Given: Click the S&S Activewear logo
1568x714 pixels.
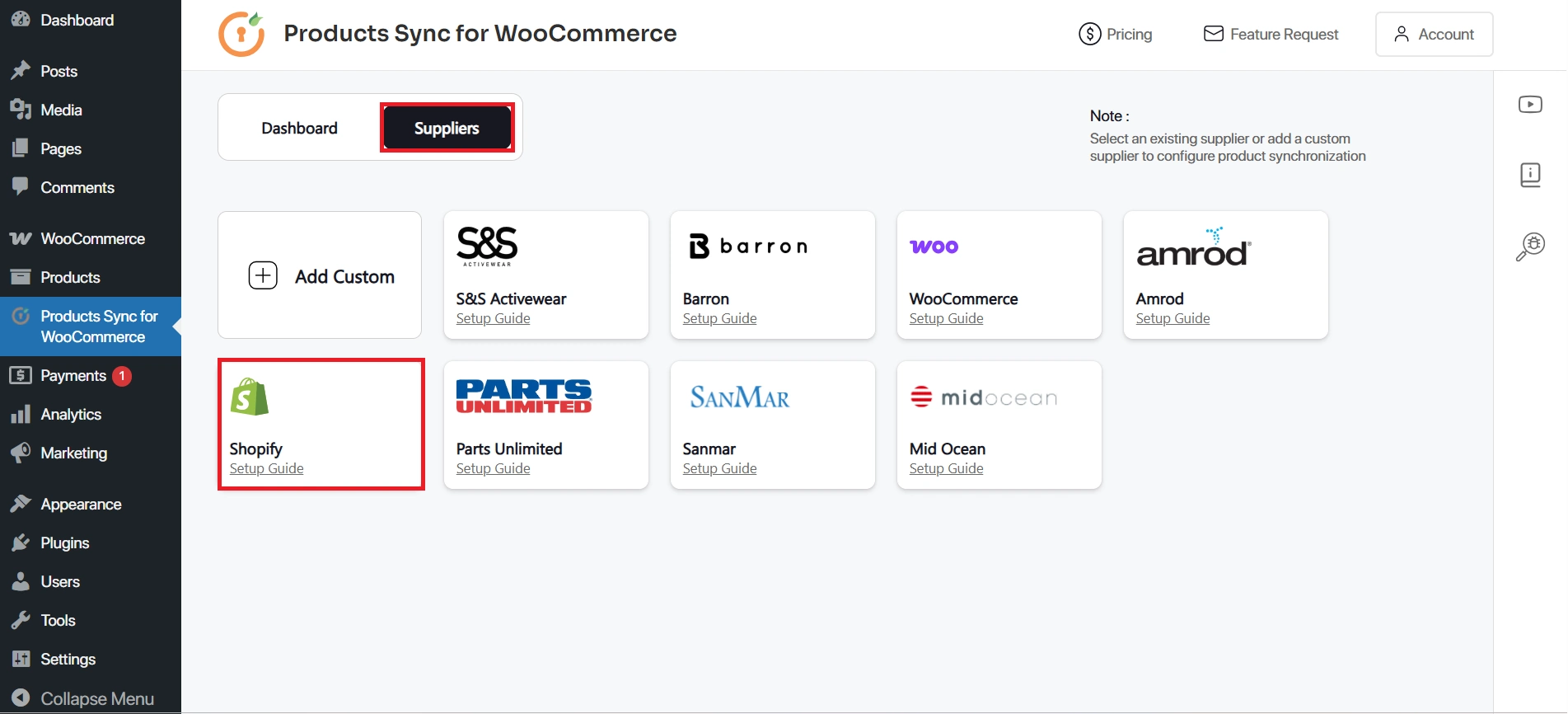Looking at the screenshot, I should point(486,245).
